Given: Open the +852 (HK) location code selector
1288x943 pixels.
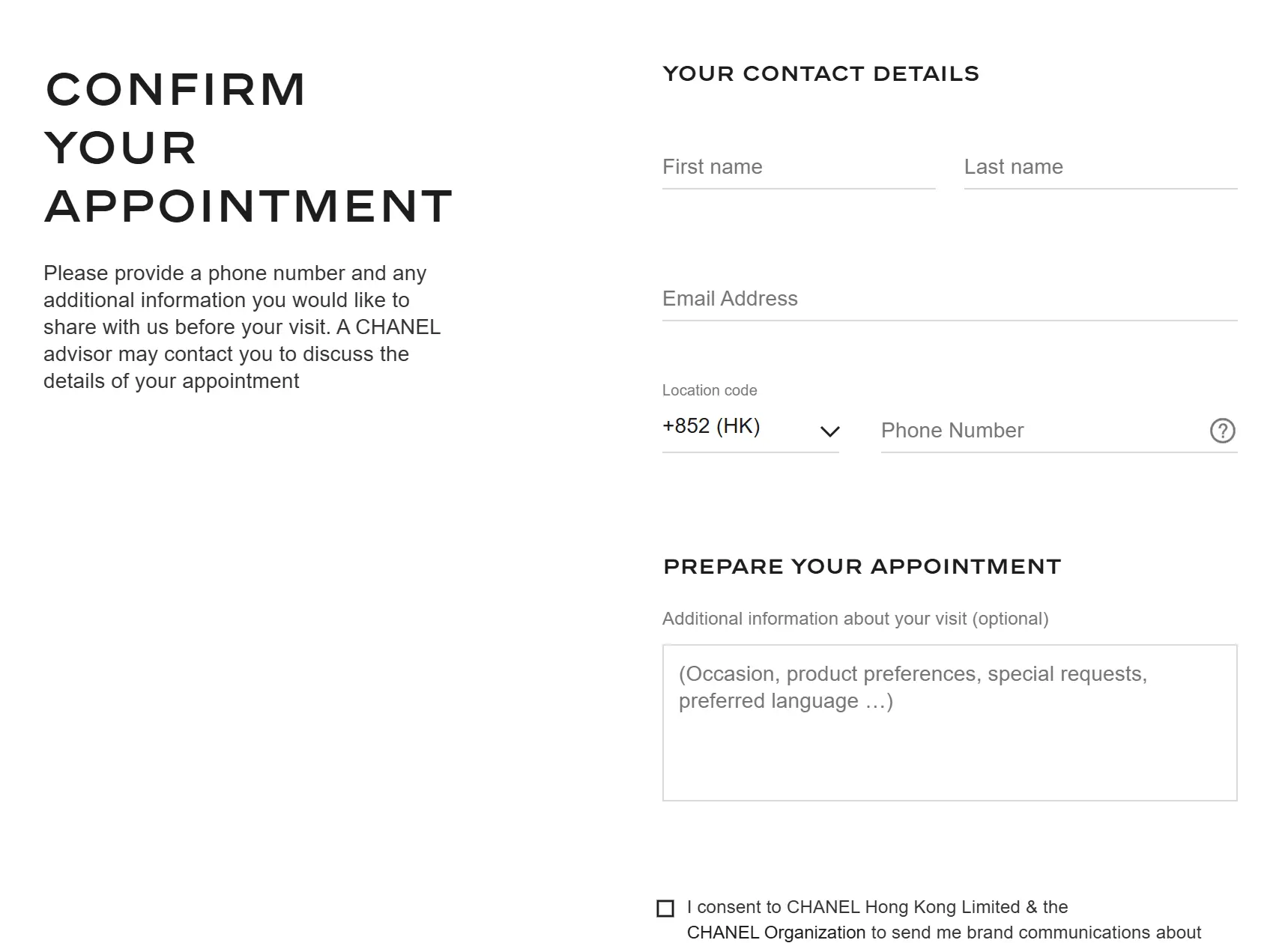Looking at the screenshot, I should click(x=711, y=426).
